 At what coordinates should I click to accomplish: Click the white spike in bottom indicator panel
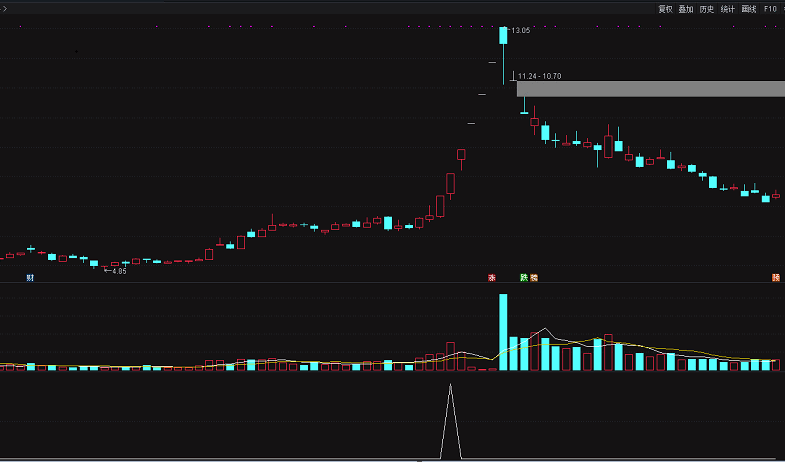451,421
